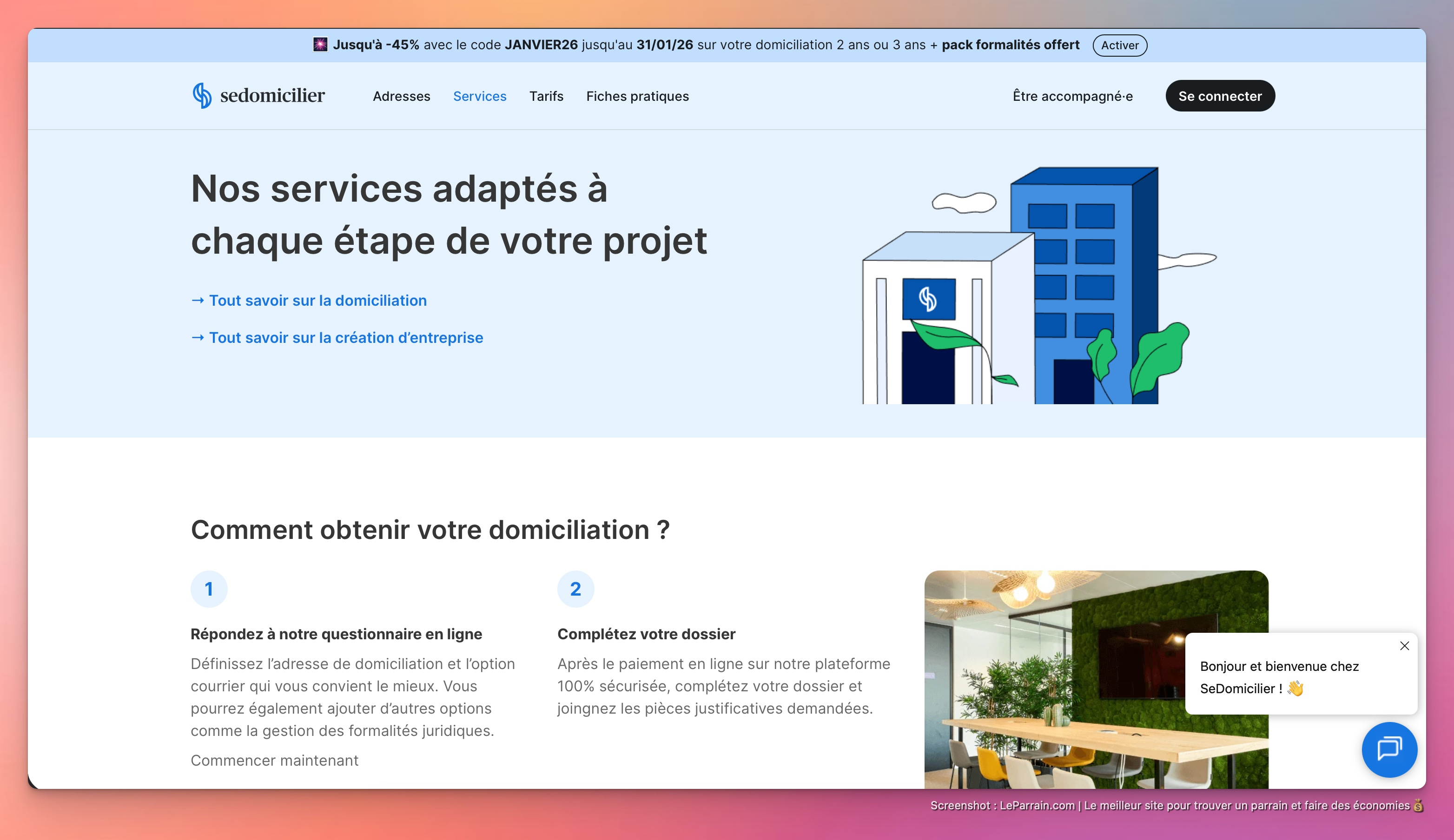The height and width of the screenshot is (840, 1454).
Task: Click the arrow icon before 'Tout savoir sur la domiciliation'
Action: click(198, 300)
